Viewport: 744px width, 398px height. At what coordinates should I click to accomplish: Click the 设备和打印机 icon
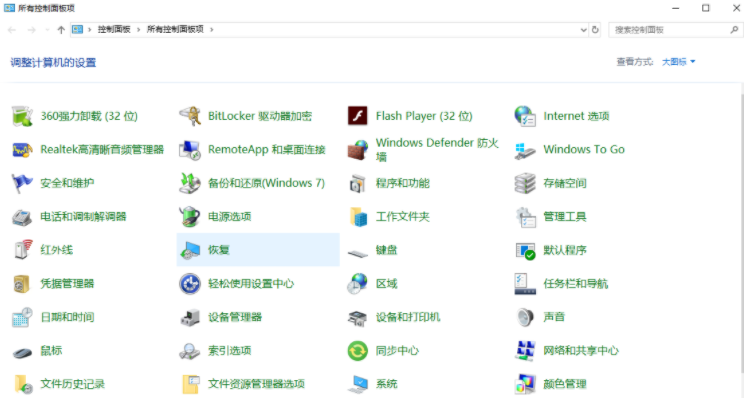click(x=357, y=317)
